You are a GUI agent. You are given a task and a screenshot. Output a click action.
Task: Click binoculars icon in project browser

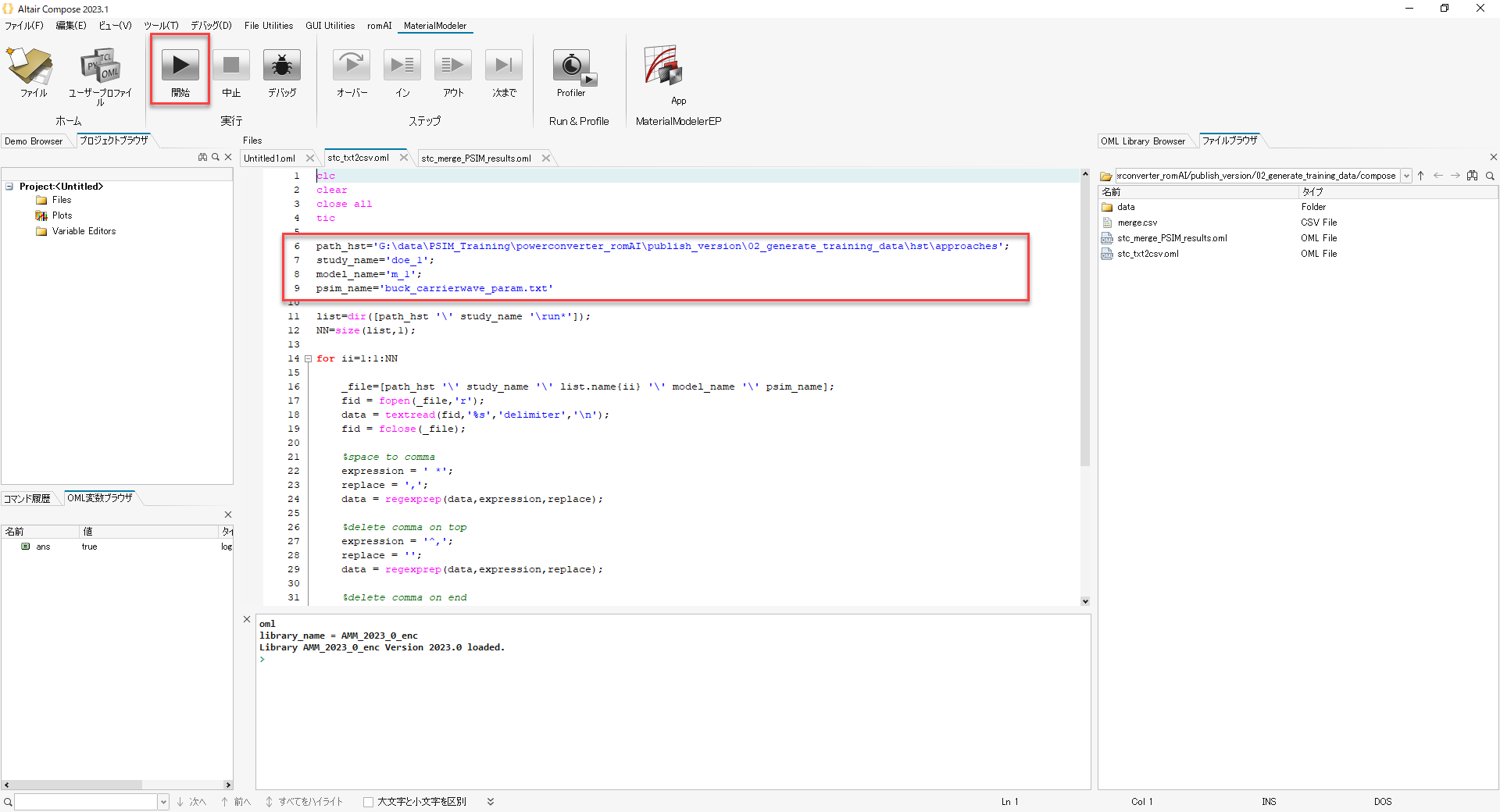point(203,157)
